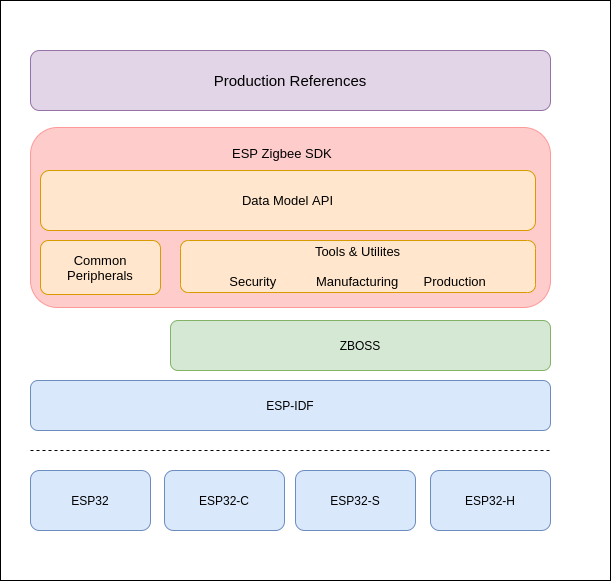Image resolution: width=611 pixels, height=581 pixels.
Task: Click the ESP-IDF layer block
Action: click(290, 406)
